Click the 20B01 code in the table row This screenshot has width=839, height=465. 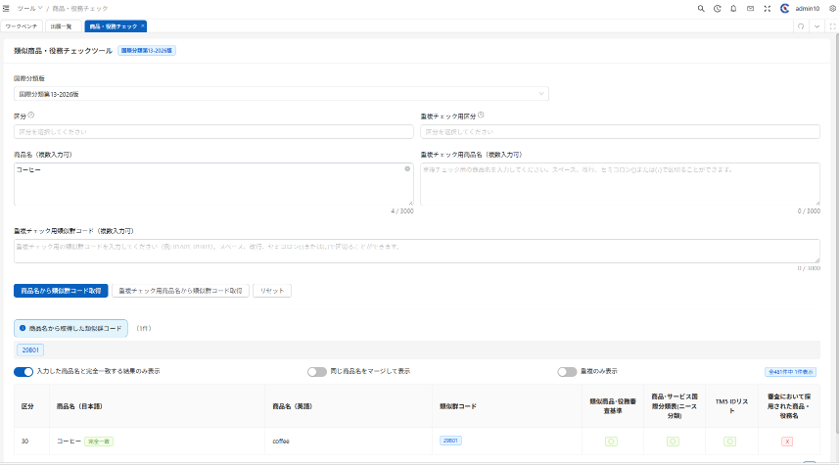tap(451, 440)
